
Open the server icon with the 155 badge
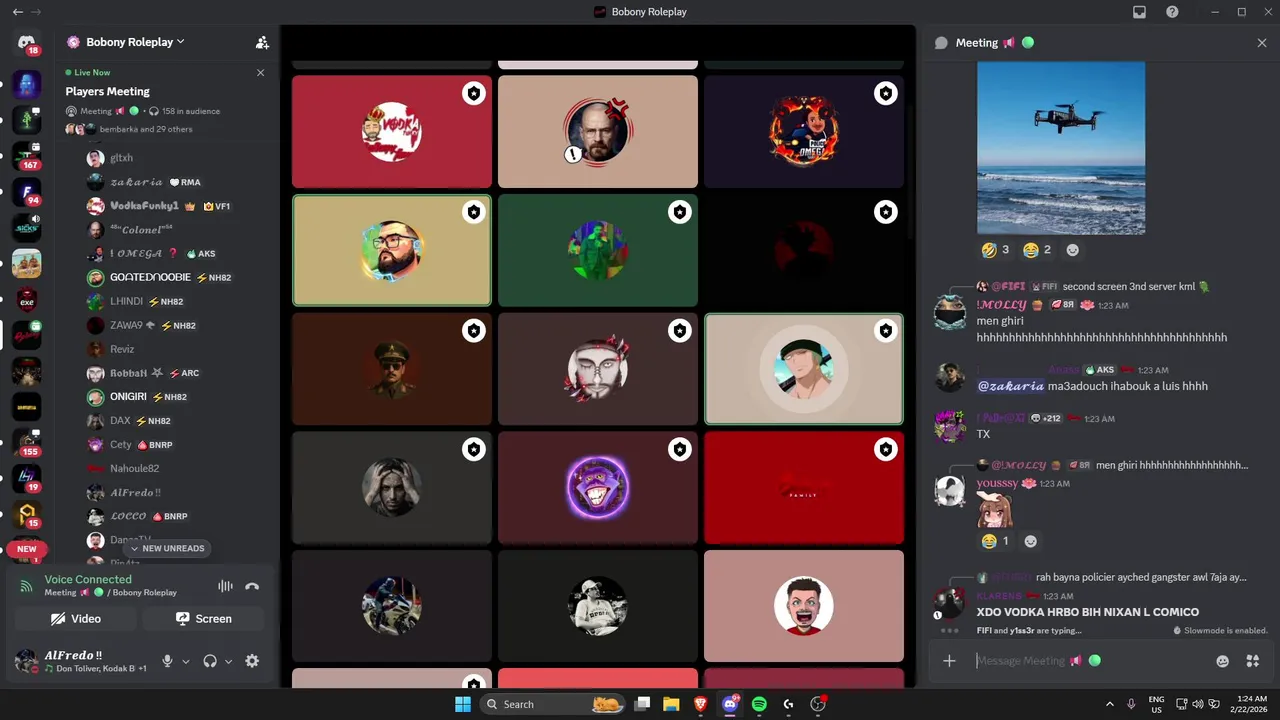point(27,442)
